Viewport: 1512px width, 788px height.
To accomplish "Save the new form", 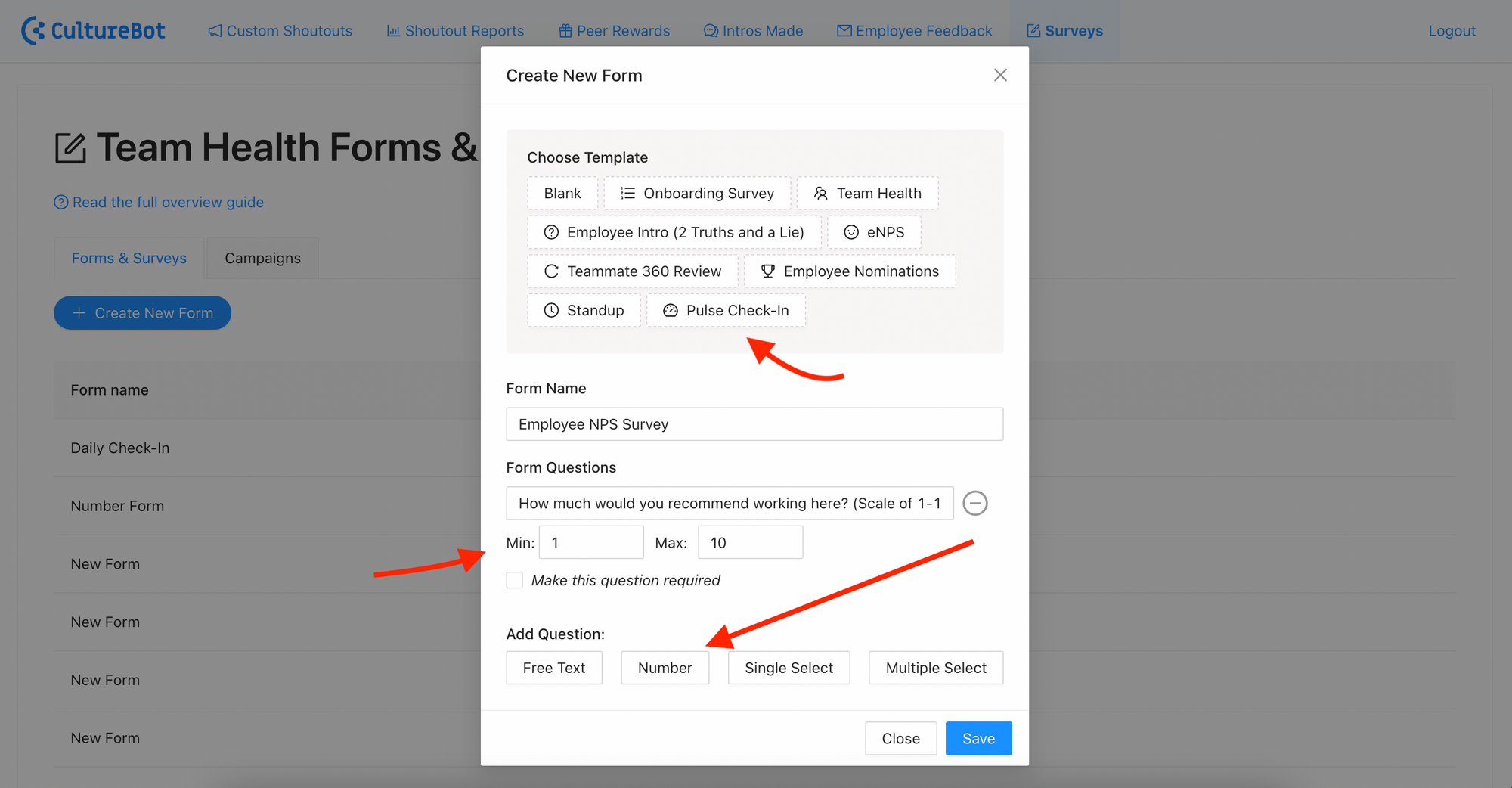I will coord(978,738).
